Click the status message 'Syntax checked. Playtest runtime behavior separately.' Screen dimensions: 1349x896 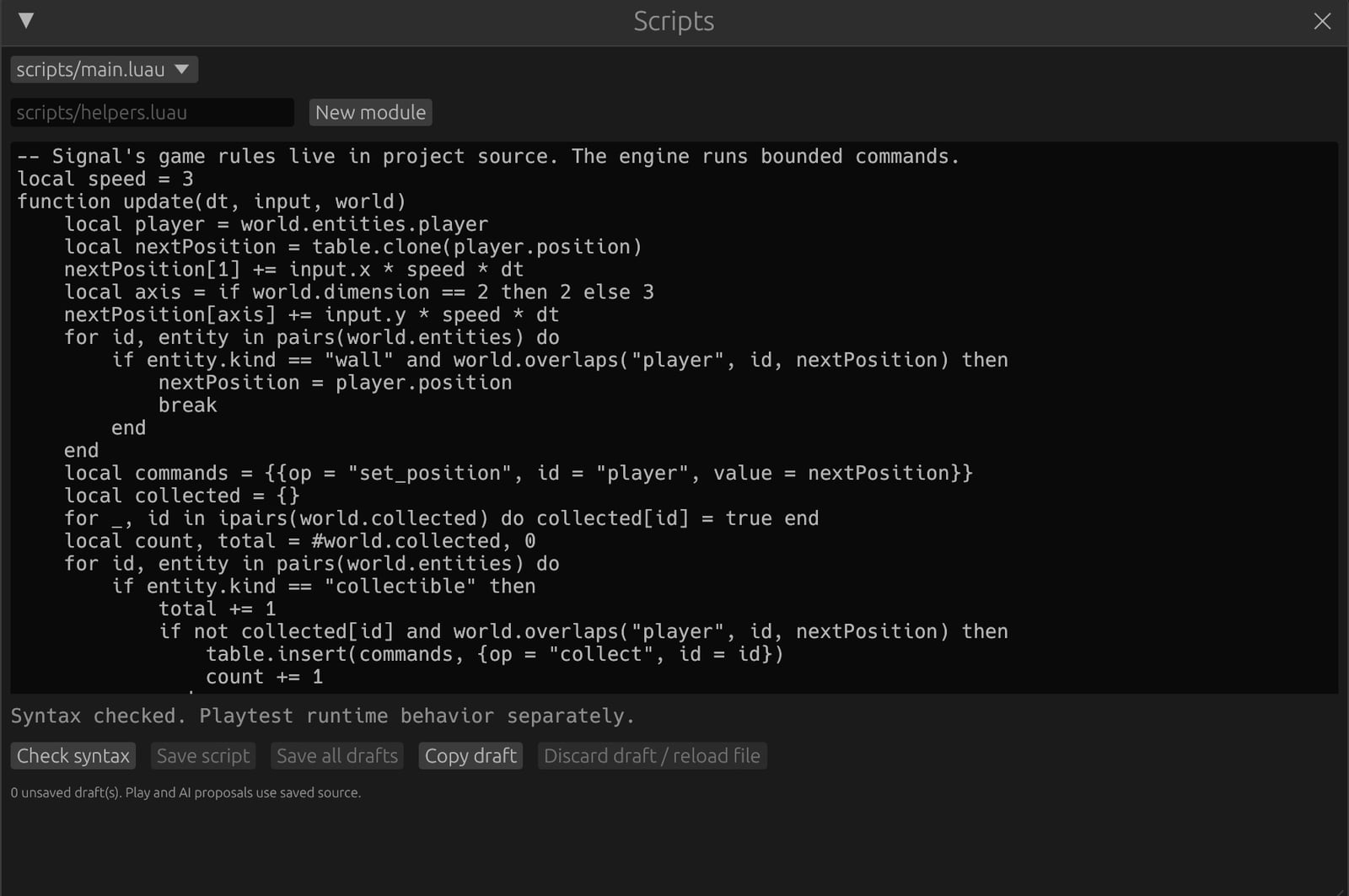[322, 716]
